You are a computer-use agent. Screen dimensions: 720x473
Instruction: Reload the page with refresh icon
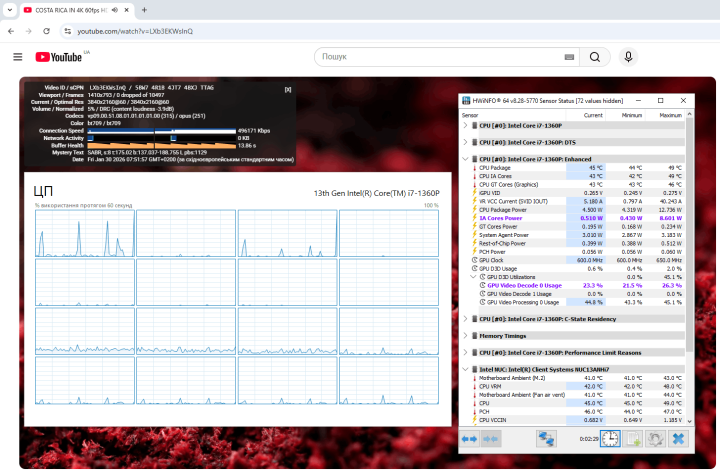pyautogui.click(x=46, y=31)
